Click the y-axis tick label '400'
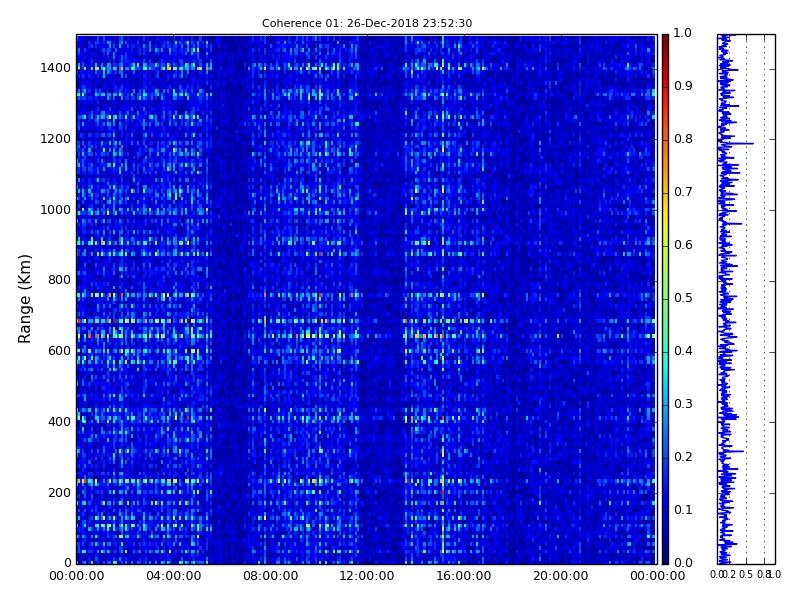Image resolution: width=800 pixels, height=600 pixels. click(59, 422)
